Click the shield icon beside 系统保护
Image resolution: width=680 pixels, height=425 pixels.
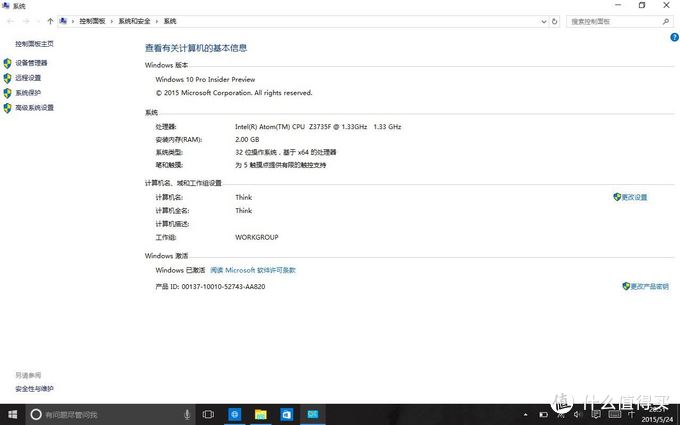(x=7, y=93)
